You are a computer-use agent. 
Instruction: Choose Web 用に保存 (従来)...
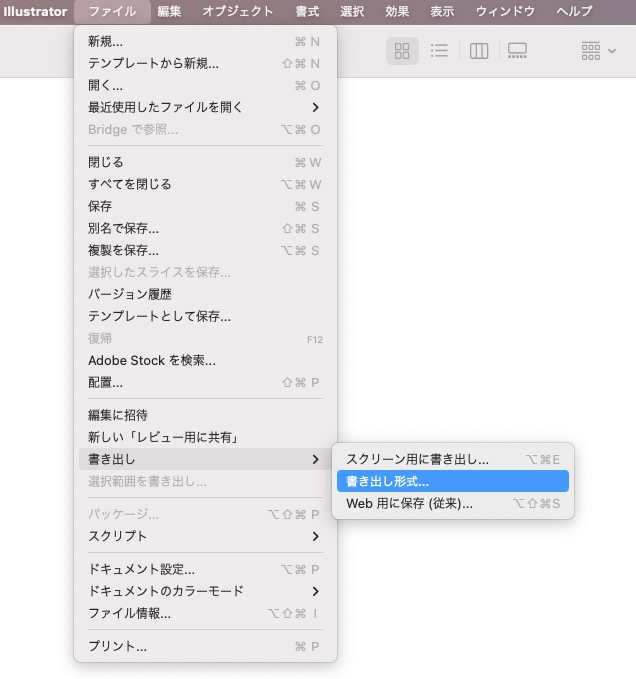tap(452, 503)
